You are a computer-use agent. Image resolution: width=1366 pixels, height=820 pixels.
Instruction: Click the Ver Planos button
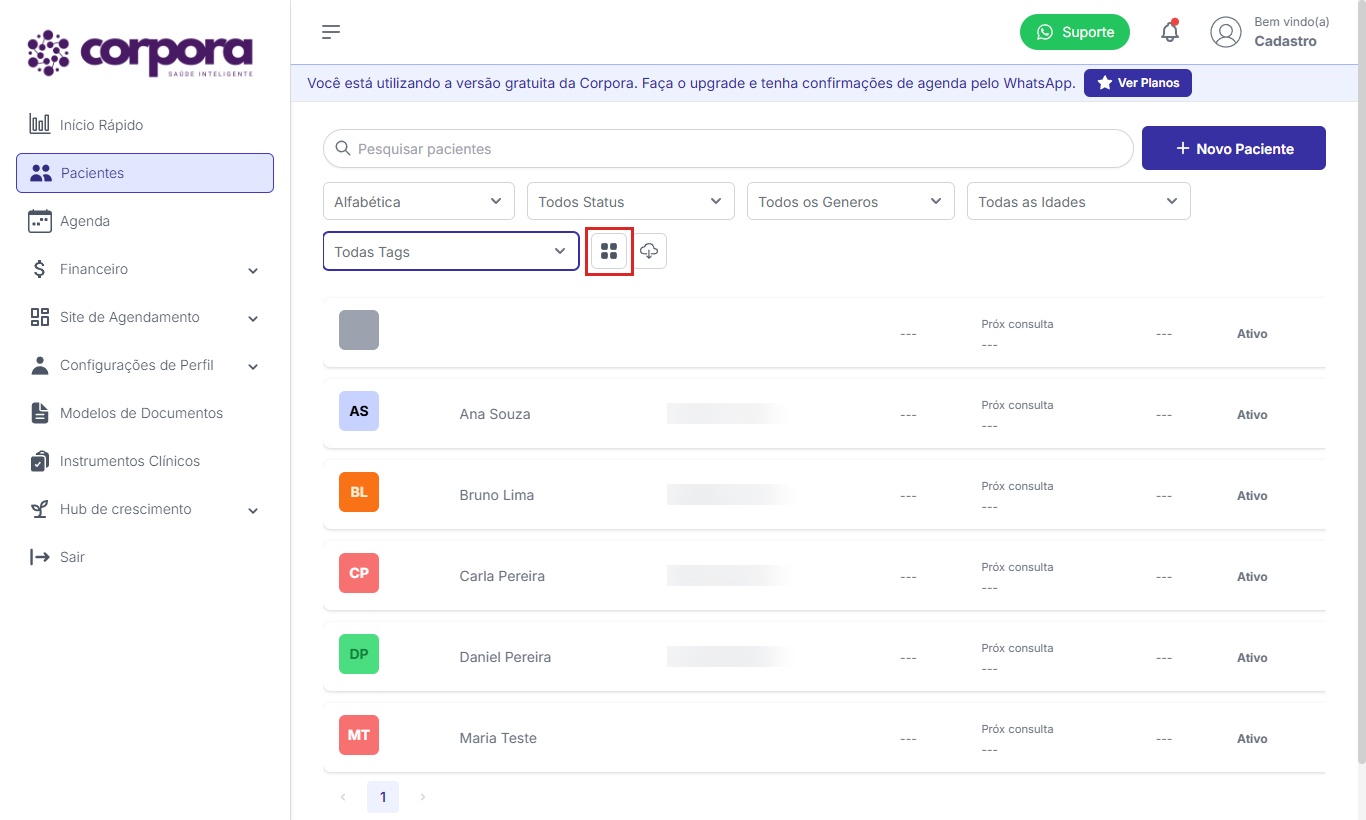(1138, 83)
